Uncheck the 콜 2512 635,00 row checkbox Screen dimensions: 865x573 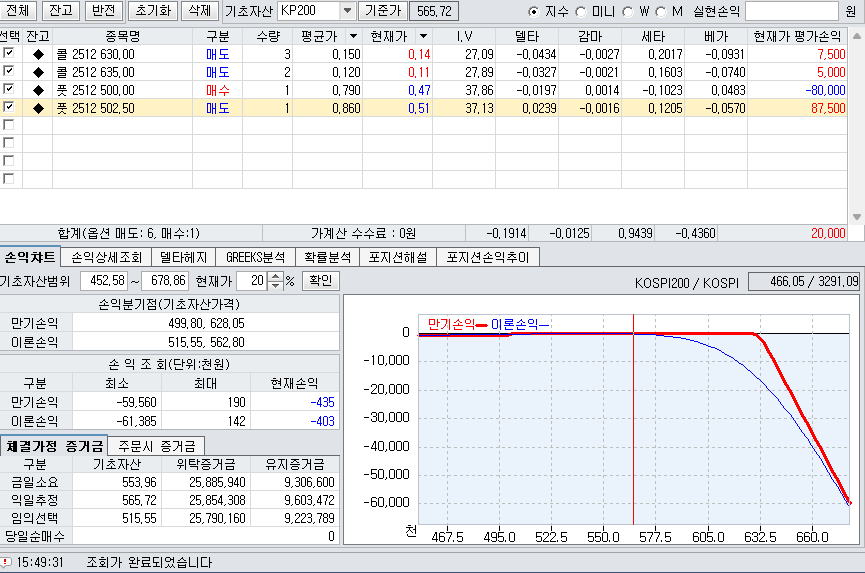8,71
